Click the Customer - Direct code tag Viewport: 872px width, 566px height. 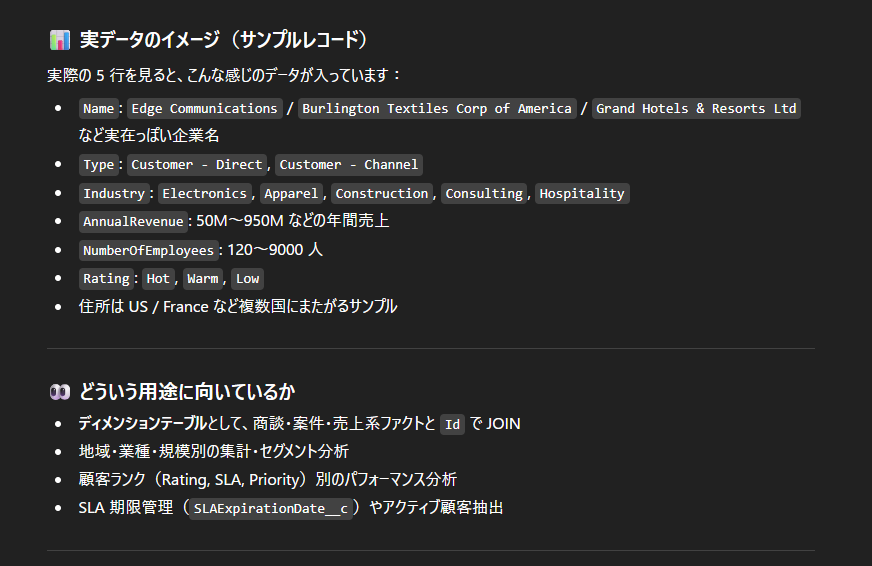[x=197, y=165]
